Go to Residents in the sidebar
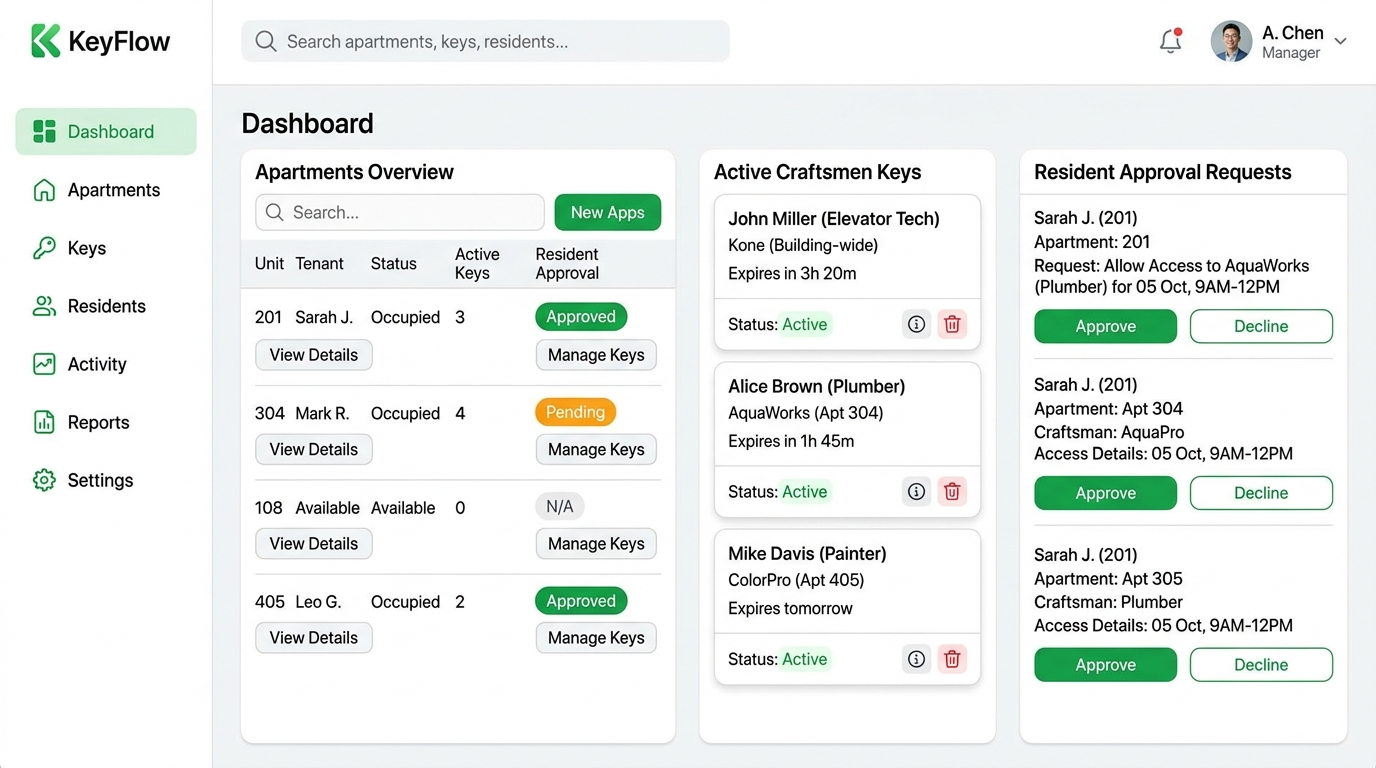Image resolution: width=1376 pixels, height=768 pixels. point(106,306)
